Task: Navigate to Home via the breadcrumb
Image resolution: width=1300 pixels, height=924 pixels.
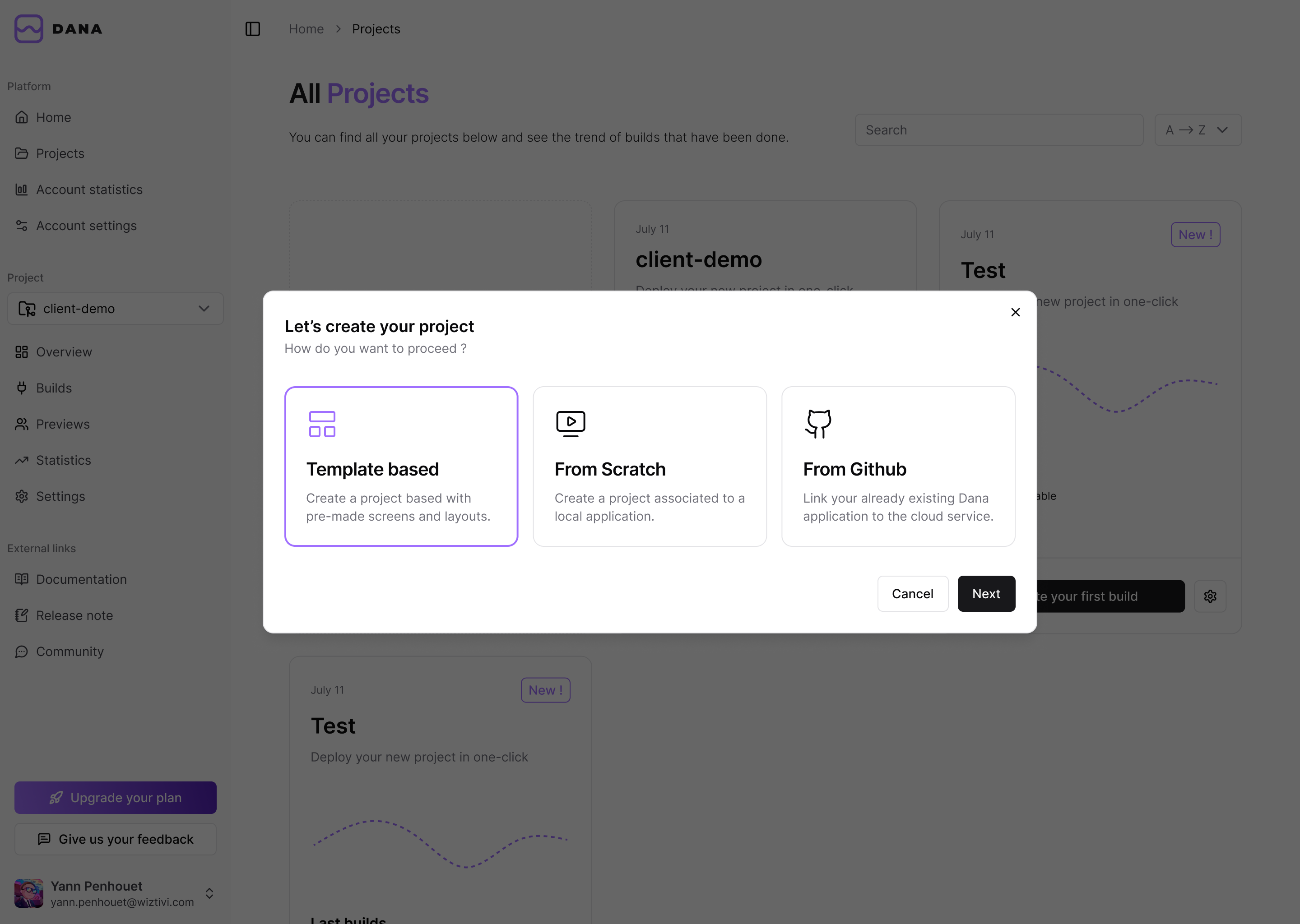Action: tap(306, 28)
